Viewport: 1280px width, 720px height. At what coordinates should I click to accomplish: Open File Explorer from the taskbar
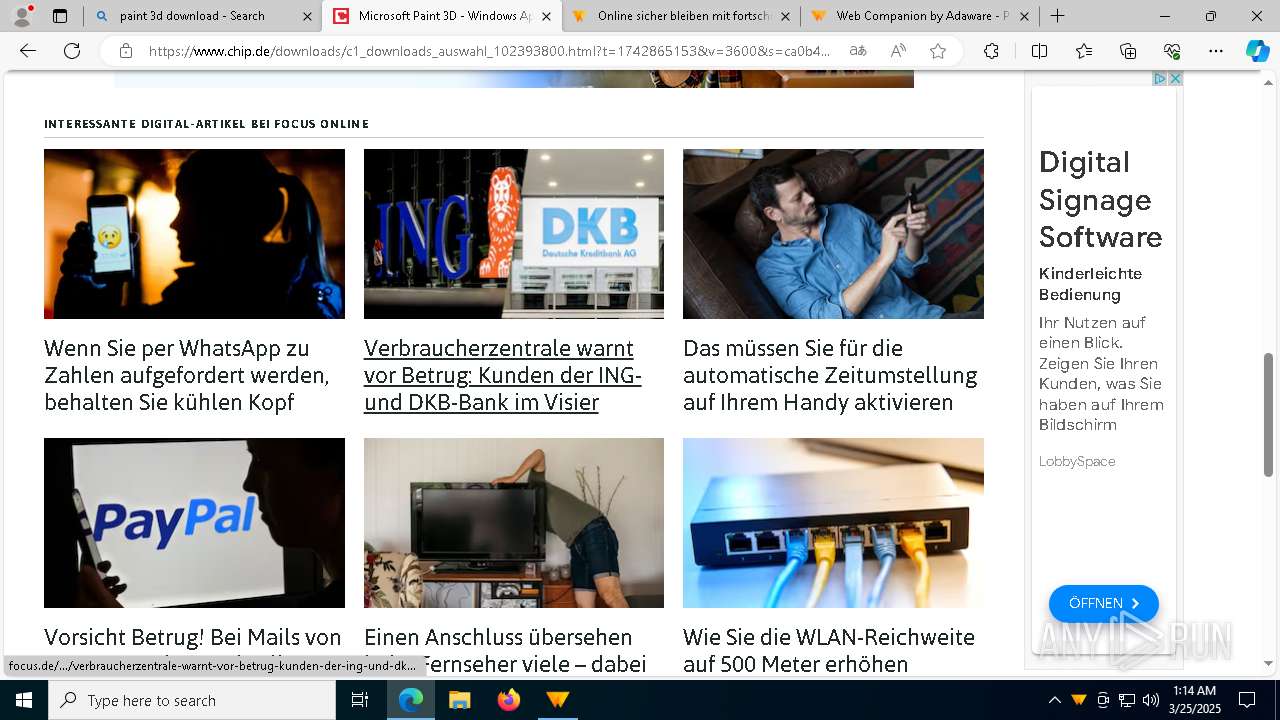pos(459,700)
